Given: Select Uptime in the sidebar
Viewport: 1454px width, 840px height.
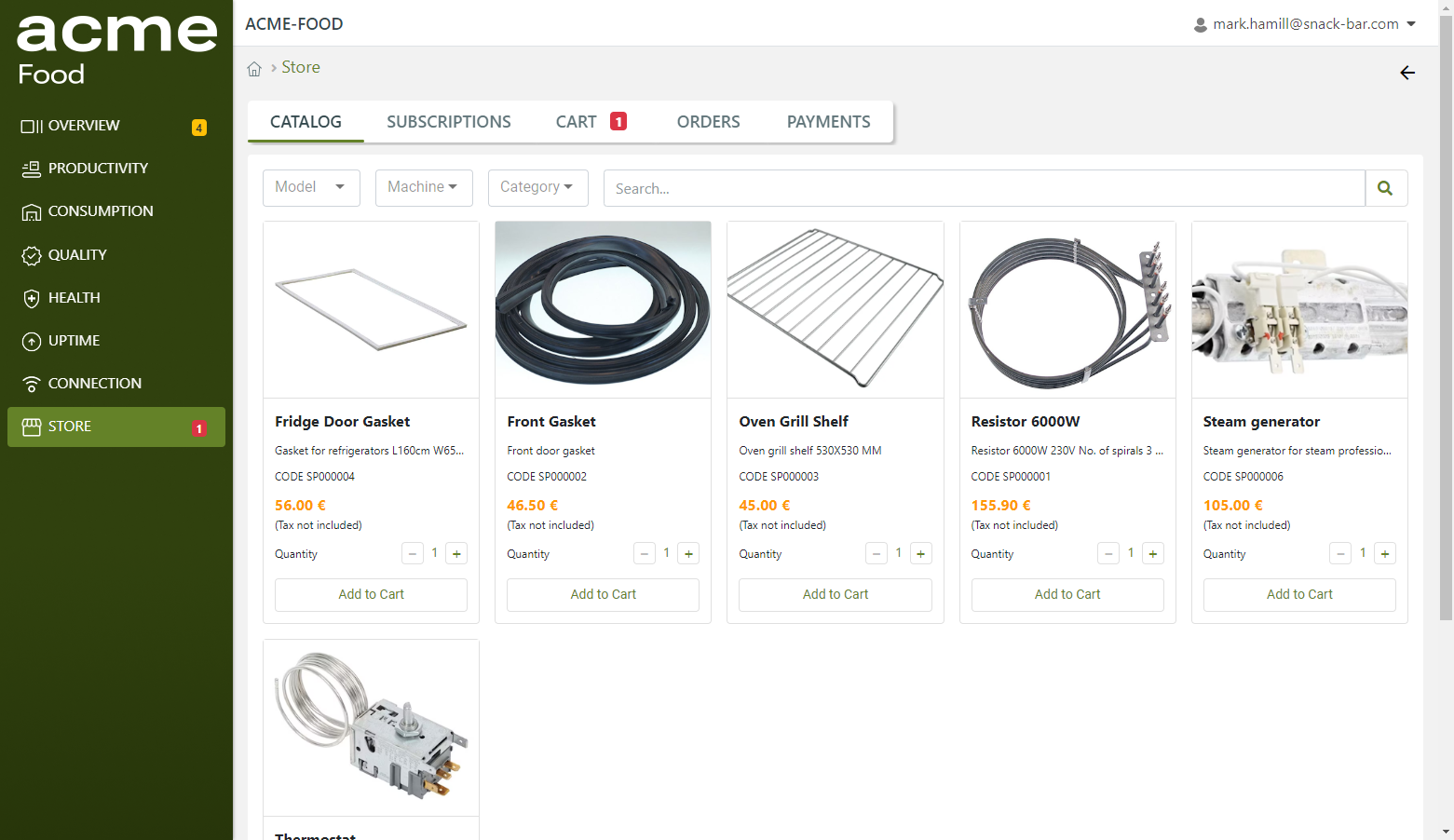Looking at the screenshot, I should pos(116,341).
